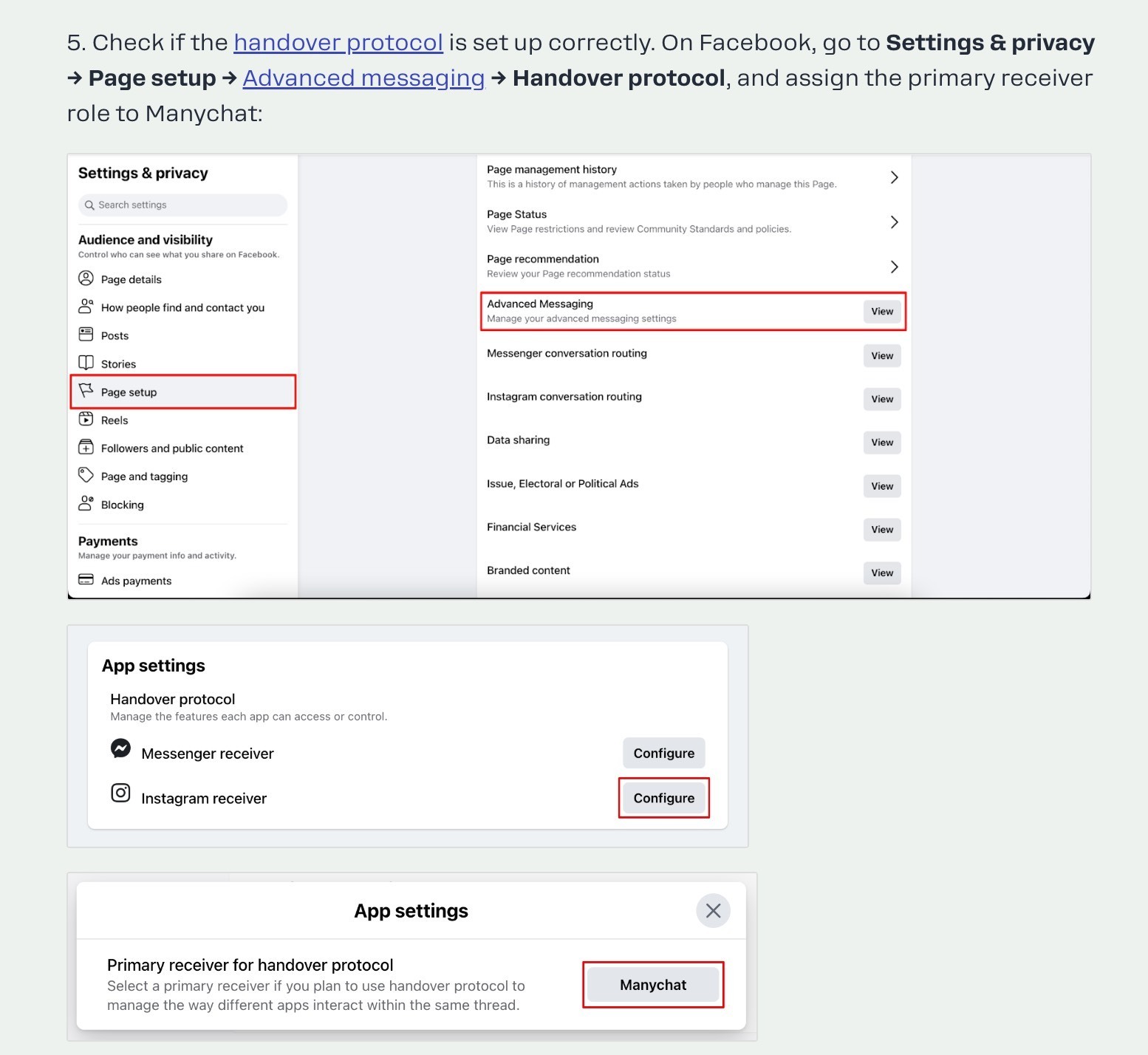
Task: Click the Reels icon in sidebar
Action: [86, 419]
